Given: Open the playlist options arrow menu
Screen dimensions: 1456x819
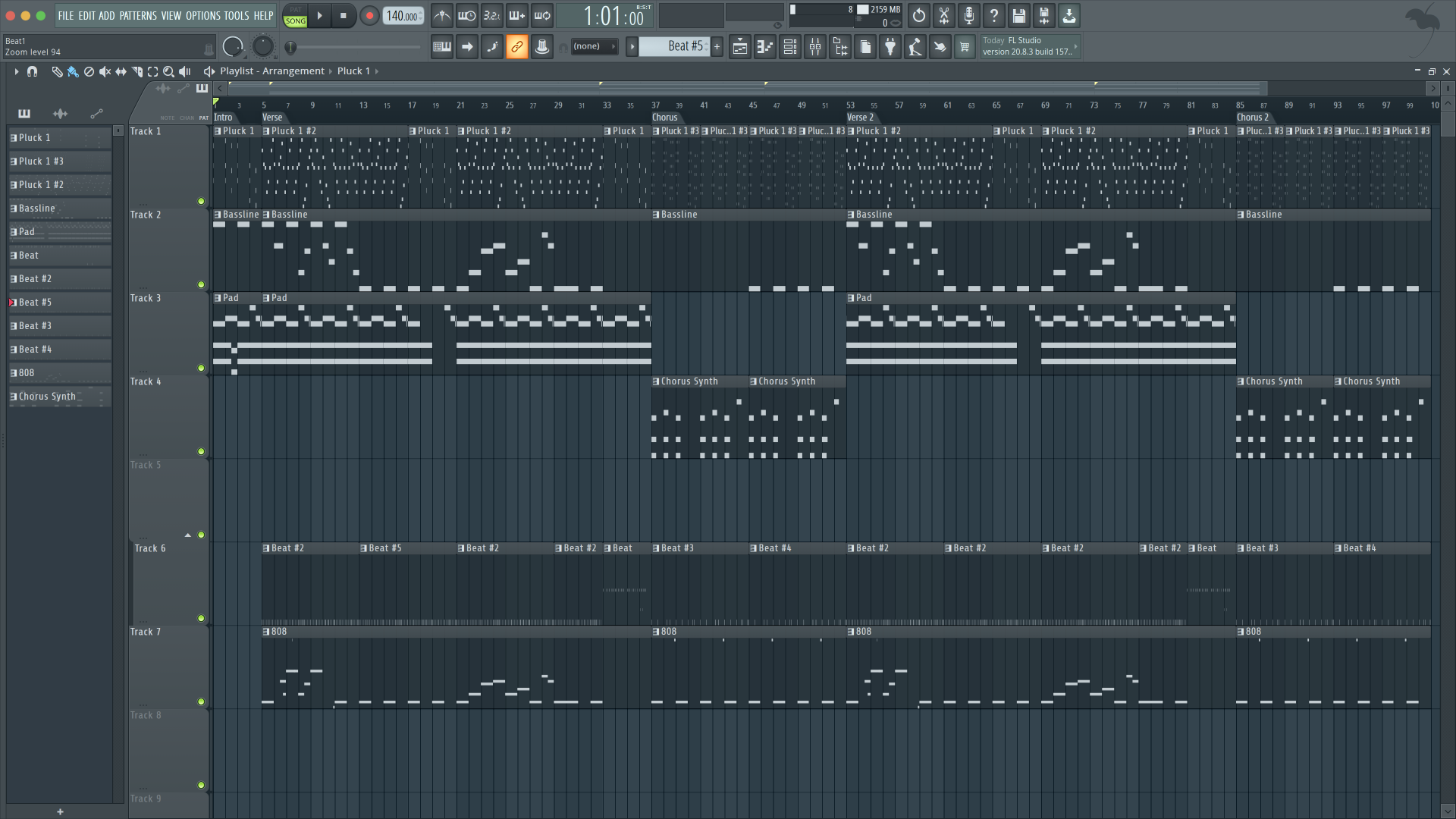Looking at the screenshot, I should pyautogui.click(x=16, y=71).
